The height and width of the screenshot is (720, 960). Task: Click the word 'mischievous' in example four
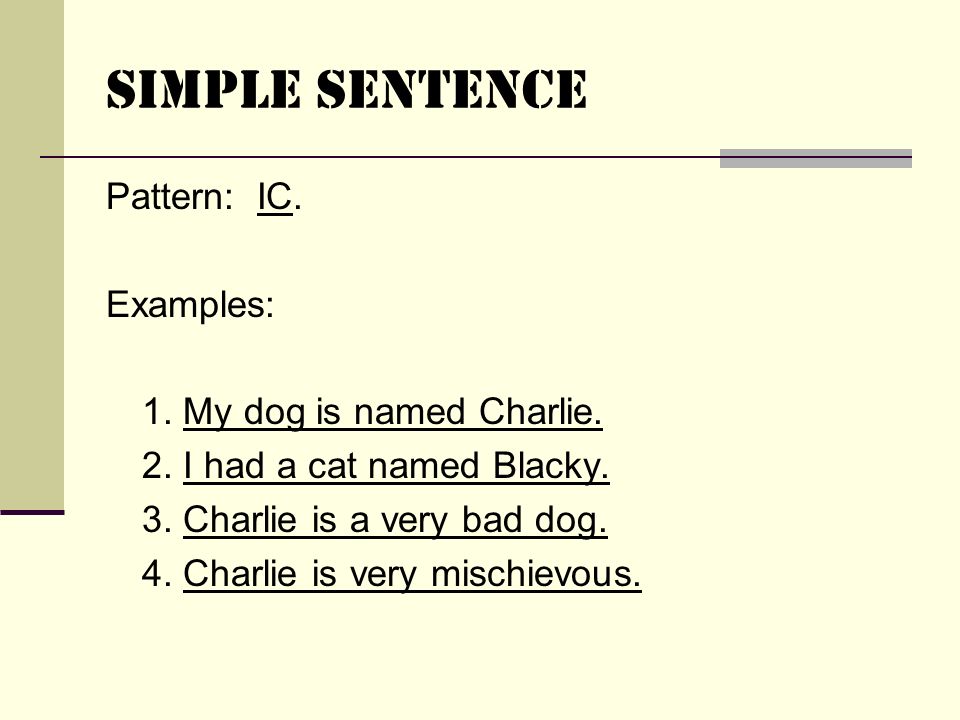click(x=536, y=574)
